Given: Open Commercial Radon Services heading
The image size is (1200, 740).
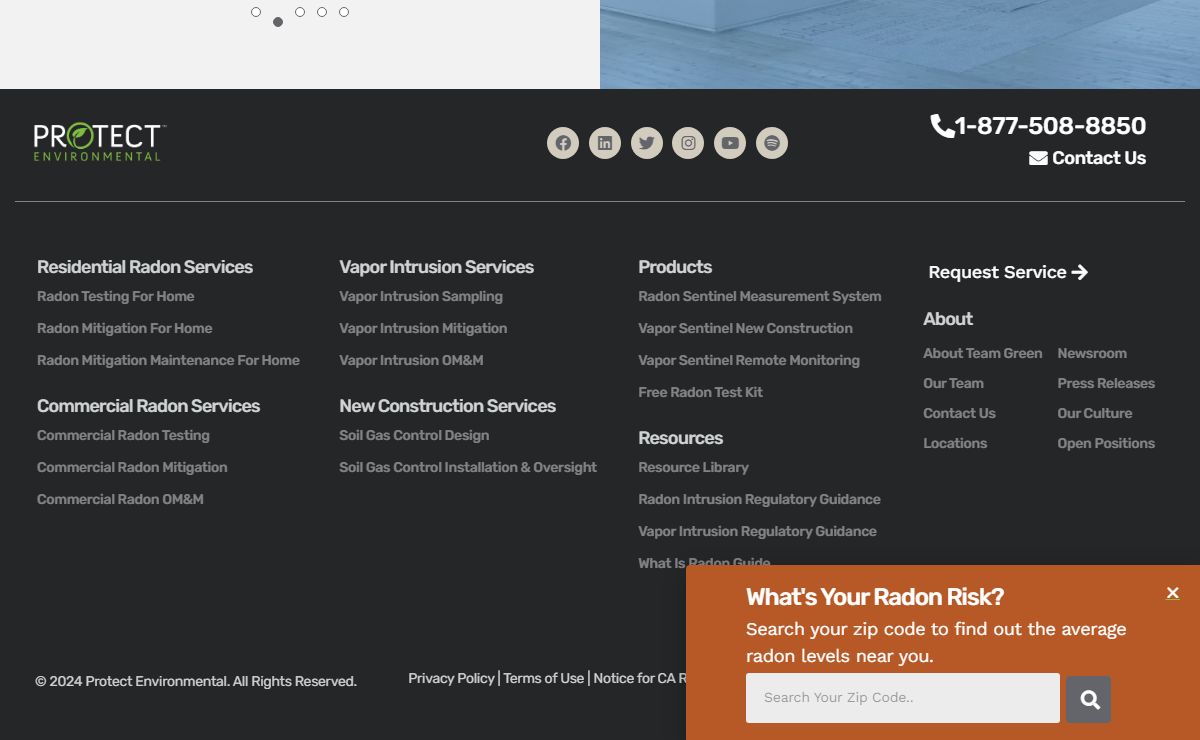Looking at the screenshot, I should pyautogui.click(x=148, y=406).
